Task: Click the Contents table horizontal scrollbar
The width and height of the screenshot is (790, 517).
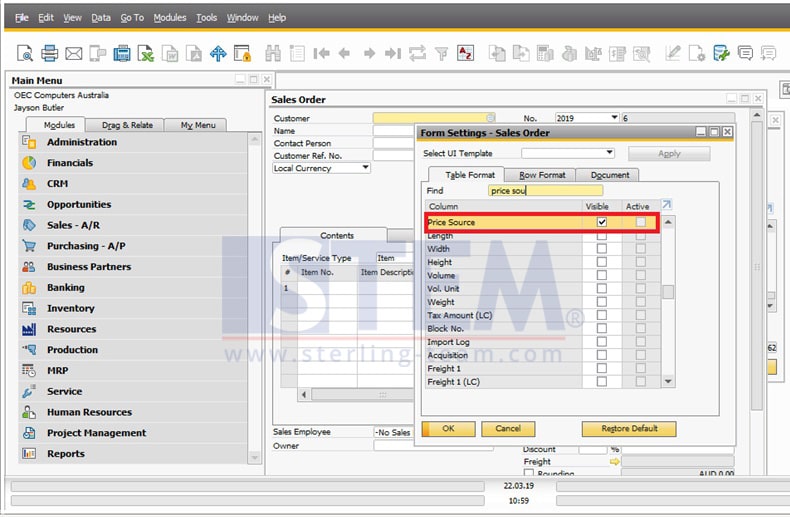Action: (x=363, y=394)
